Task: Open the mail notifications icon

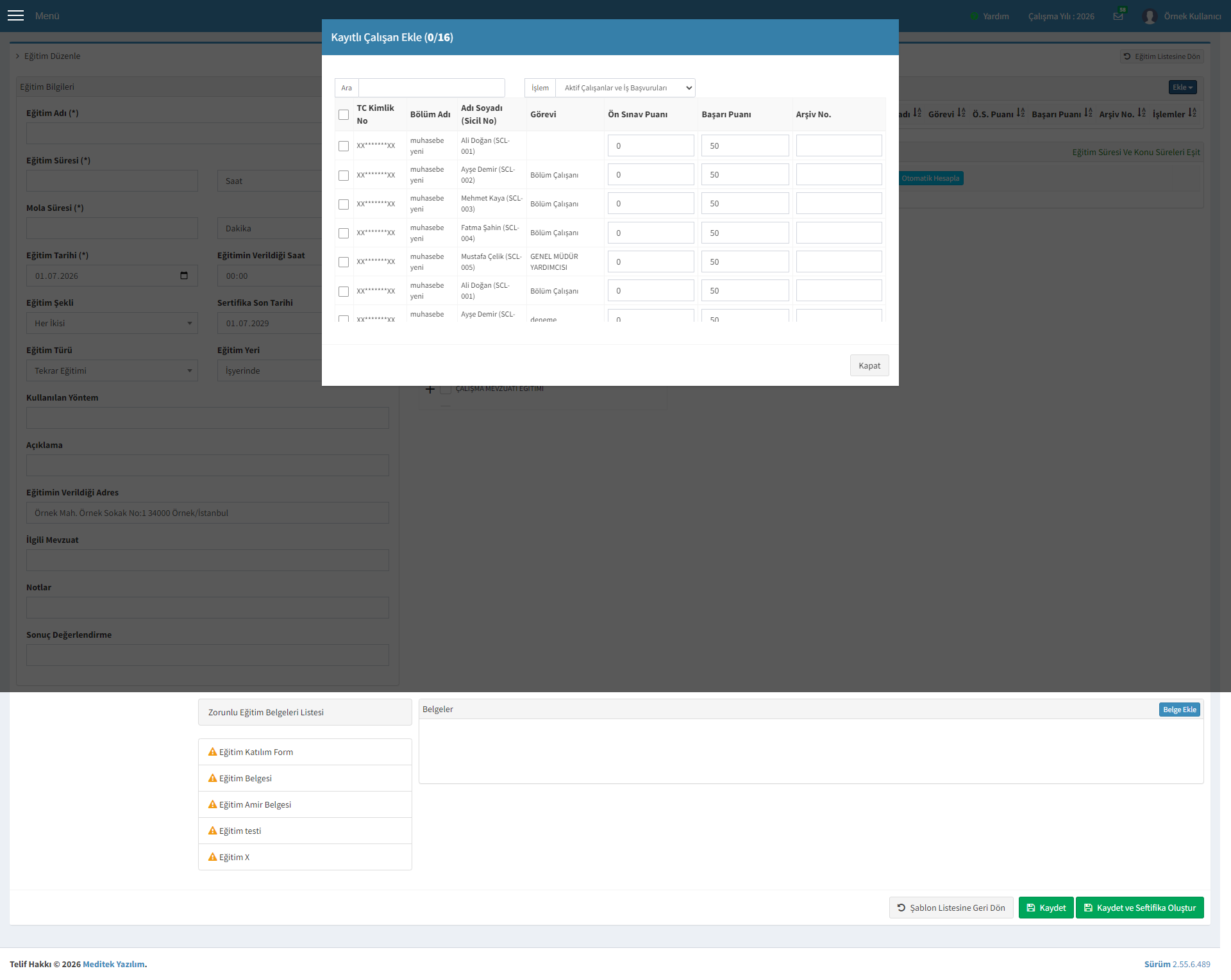Action: tap(1118, 16)
